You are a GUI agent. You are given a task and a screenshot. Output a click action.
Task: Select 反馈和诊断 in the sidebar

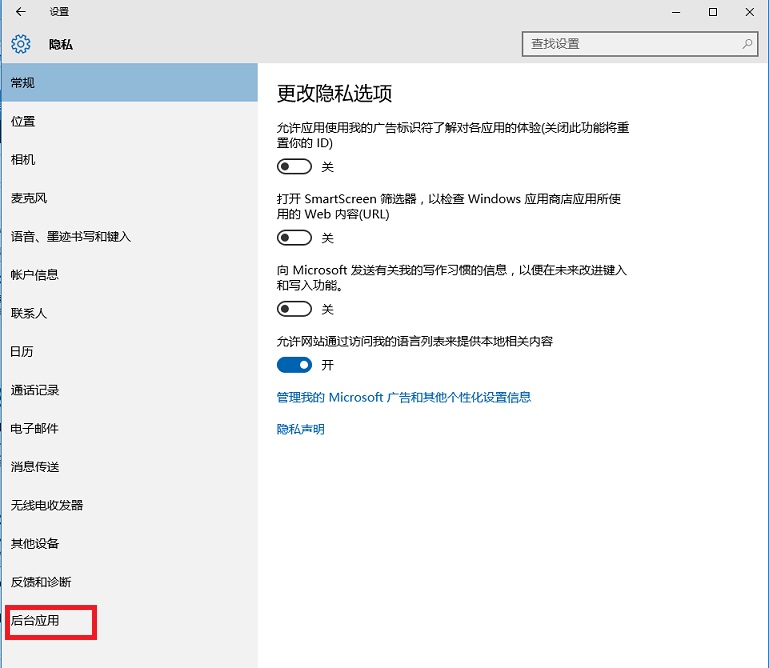[x=41, y=582]
